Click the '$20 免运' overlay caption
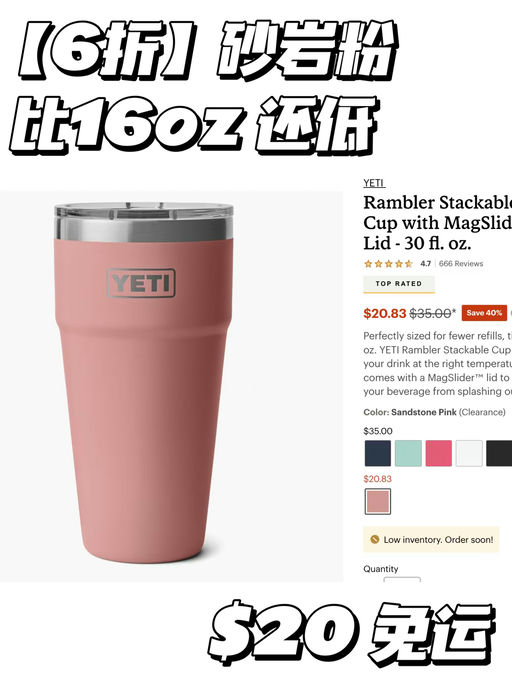The width and height of the screenshot is (512, 682). [x=352, y=633]
